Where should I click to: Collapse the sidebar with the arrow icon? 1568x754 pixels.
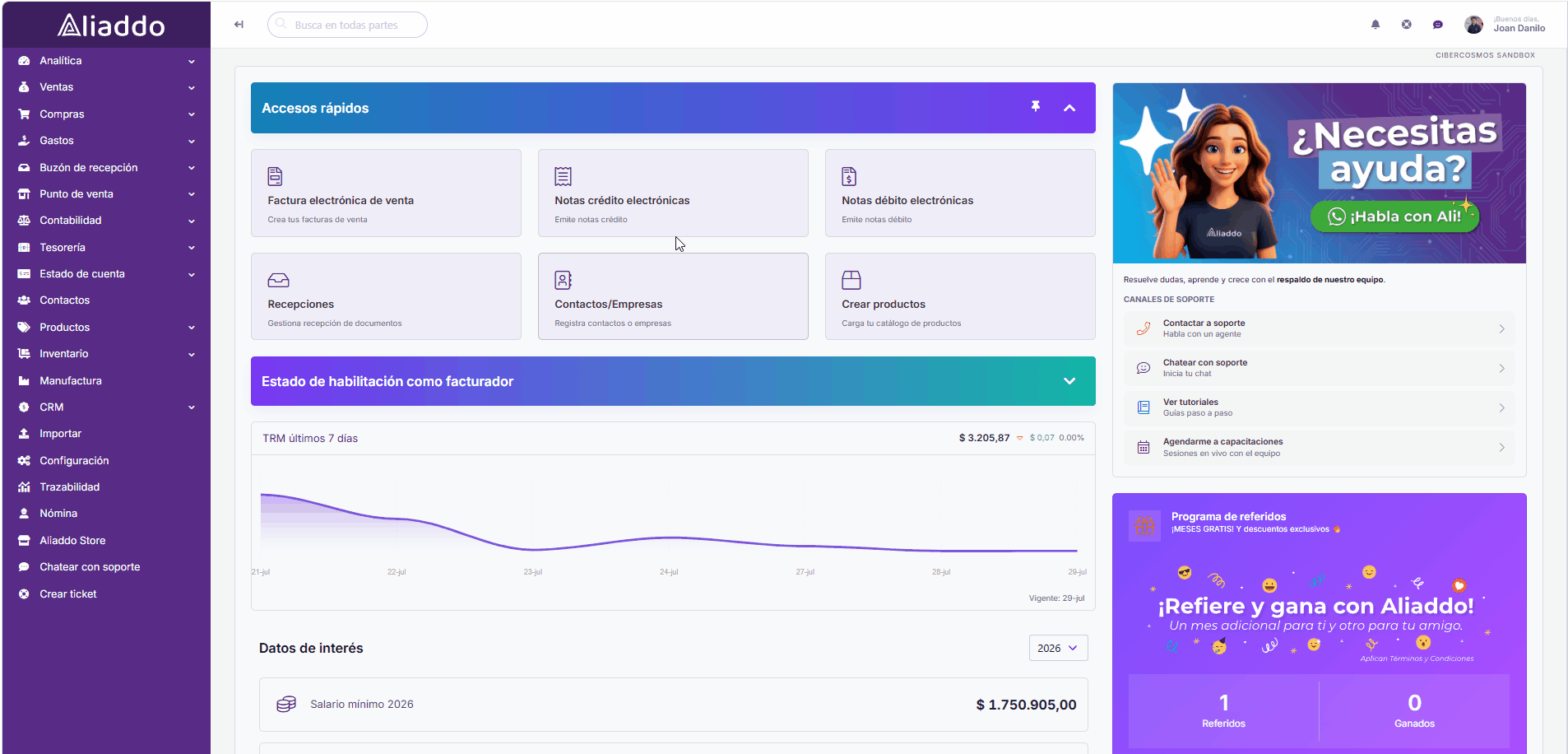(239, 25)
